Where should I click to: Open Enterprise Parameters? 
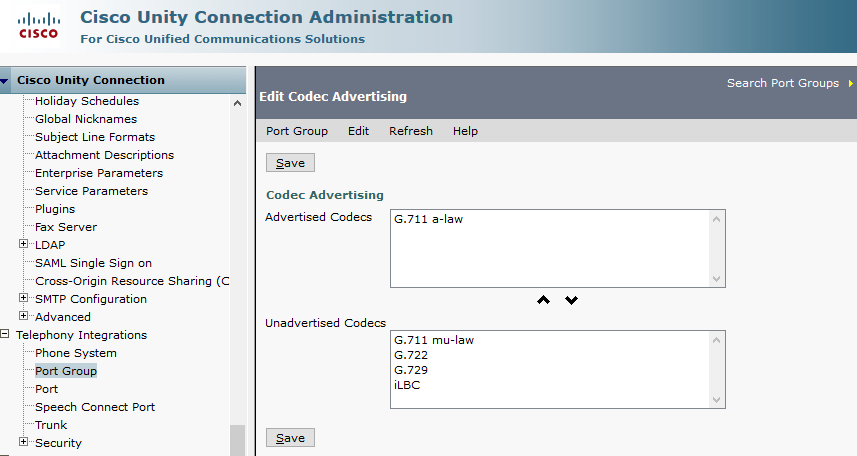(x=99, y=173)
